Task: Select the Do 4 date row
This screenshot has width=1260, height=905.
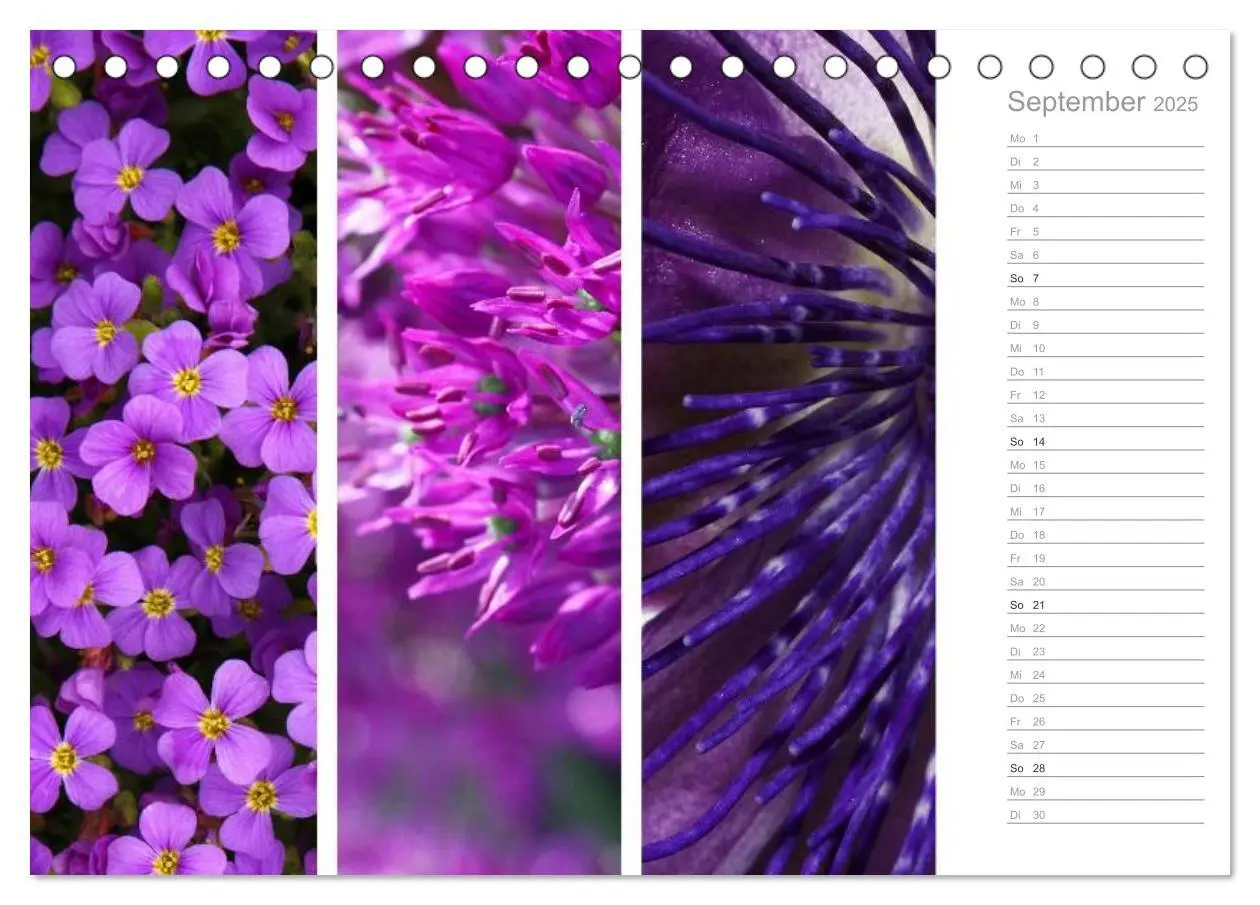Action: click(x=1105, y=208)
